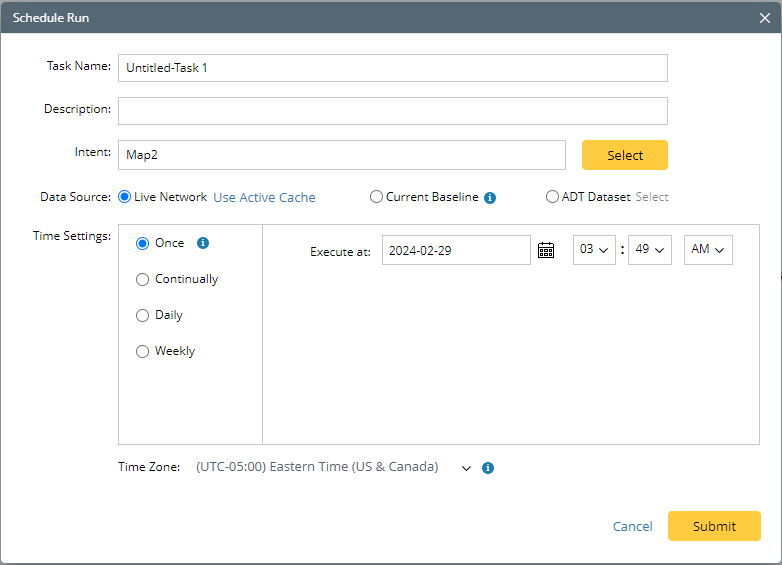Choose the Daily schedule option

pyautogui.click(x=143, y=315)
